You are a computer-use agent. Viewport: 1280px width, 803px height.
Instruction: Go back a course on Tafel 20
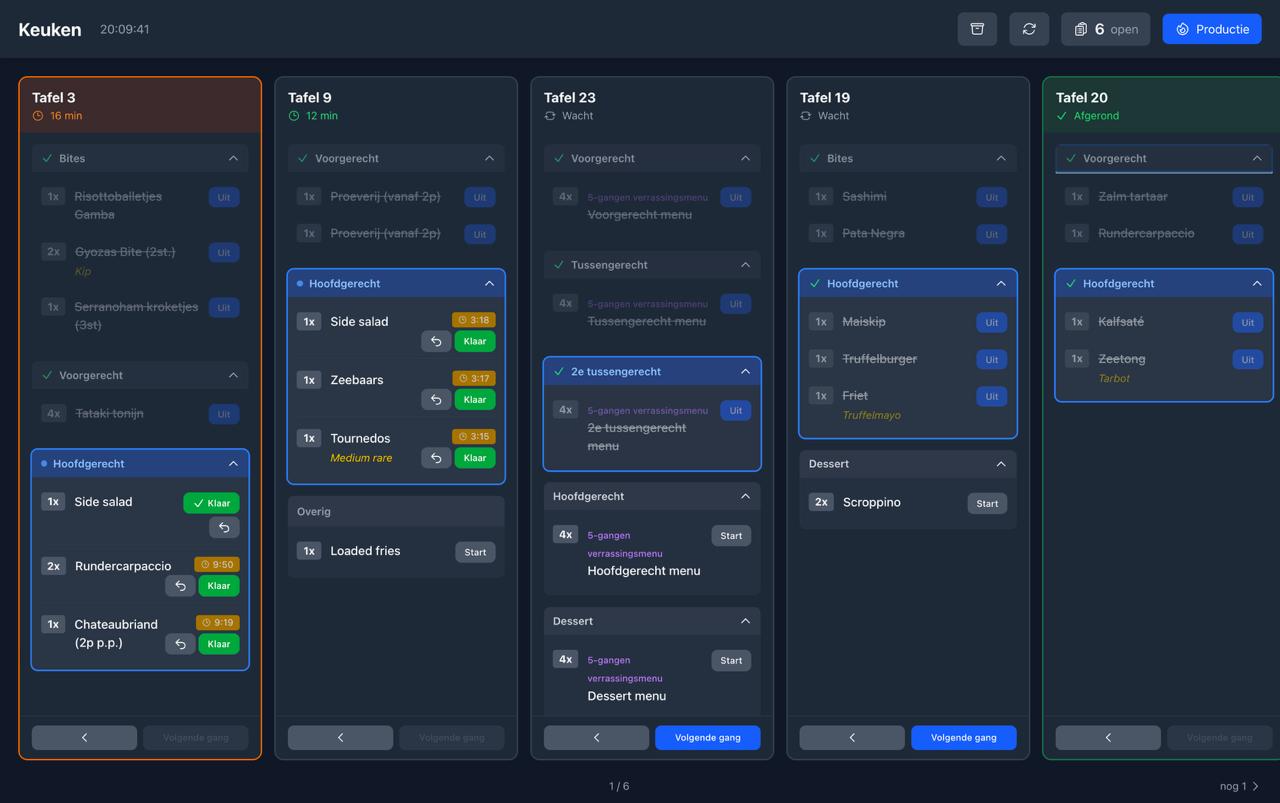(x=1108, y=737)
